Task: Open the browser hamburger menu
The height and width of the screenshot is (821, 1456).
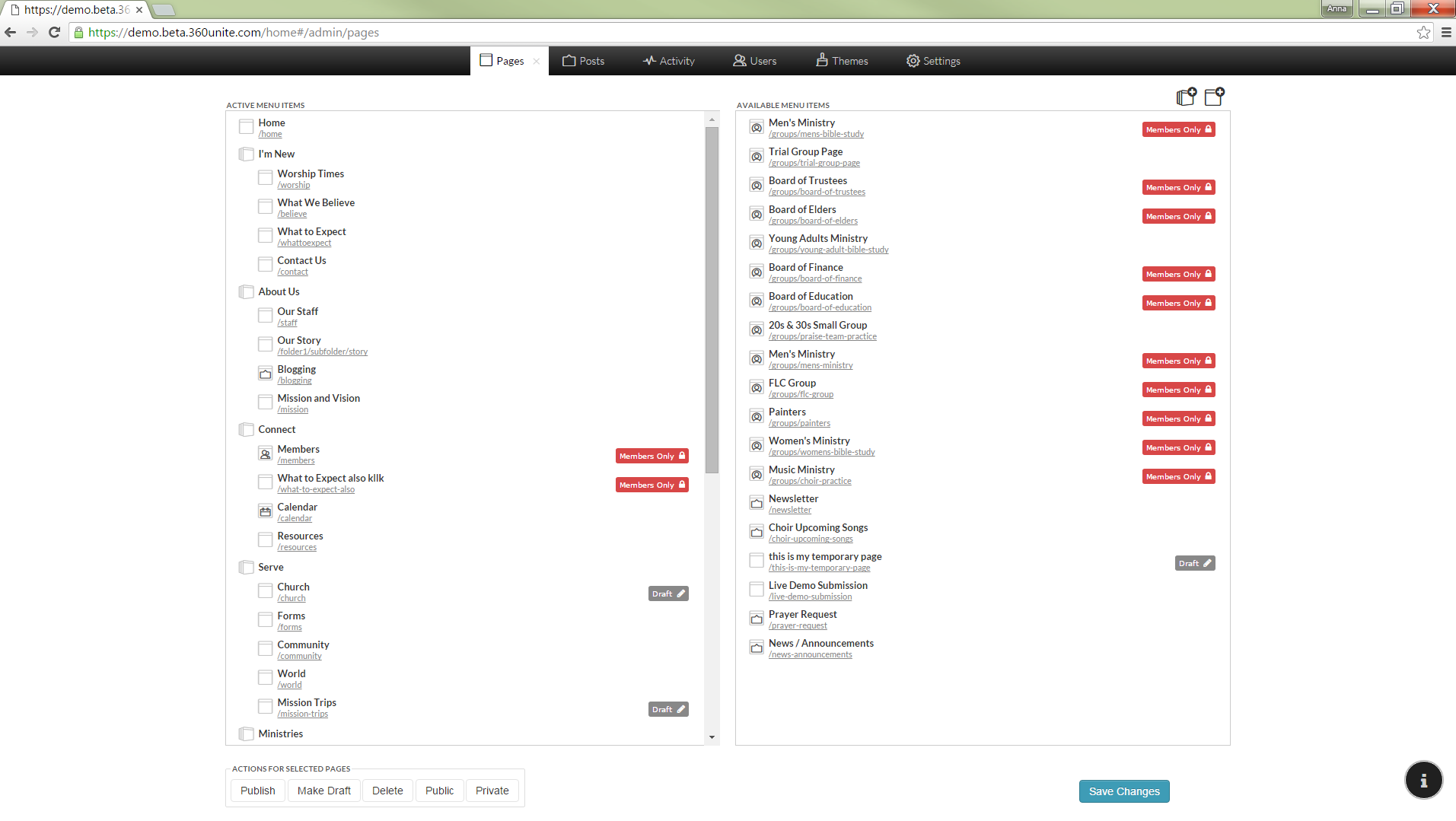Action: (1445, 32)
